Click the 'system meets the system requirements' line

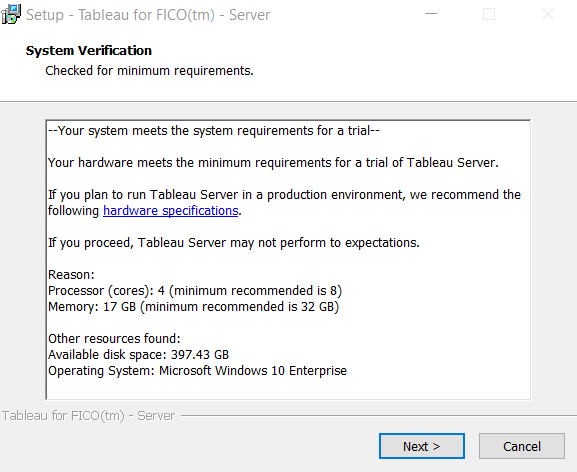[x=214, y=131]
